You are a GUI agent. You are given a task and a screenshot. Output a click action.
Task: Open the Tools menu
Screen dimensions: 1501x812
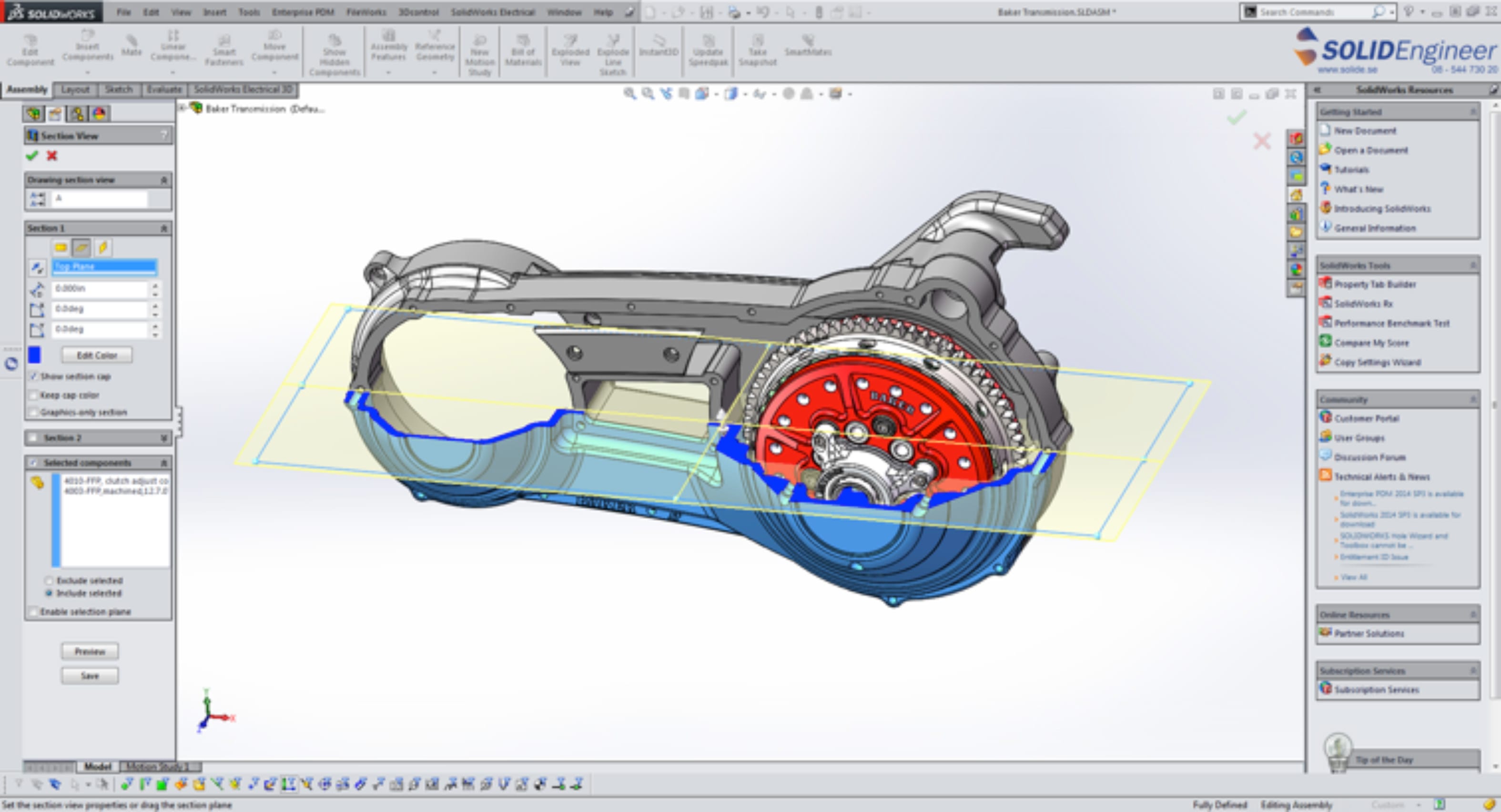(249, 11)
